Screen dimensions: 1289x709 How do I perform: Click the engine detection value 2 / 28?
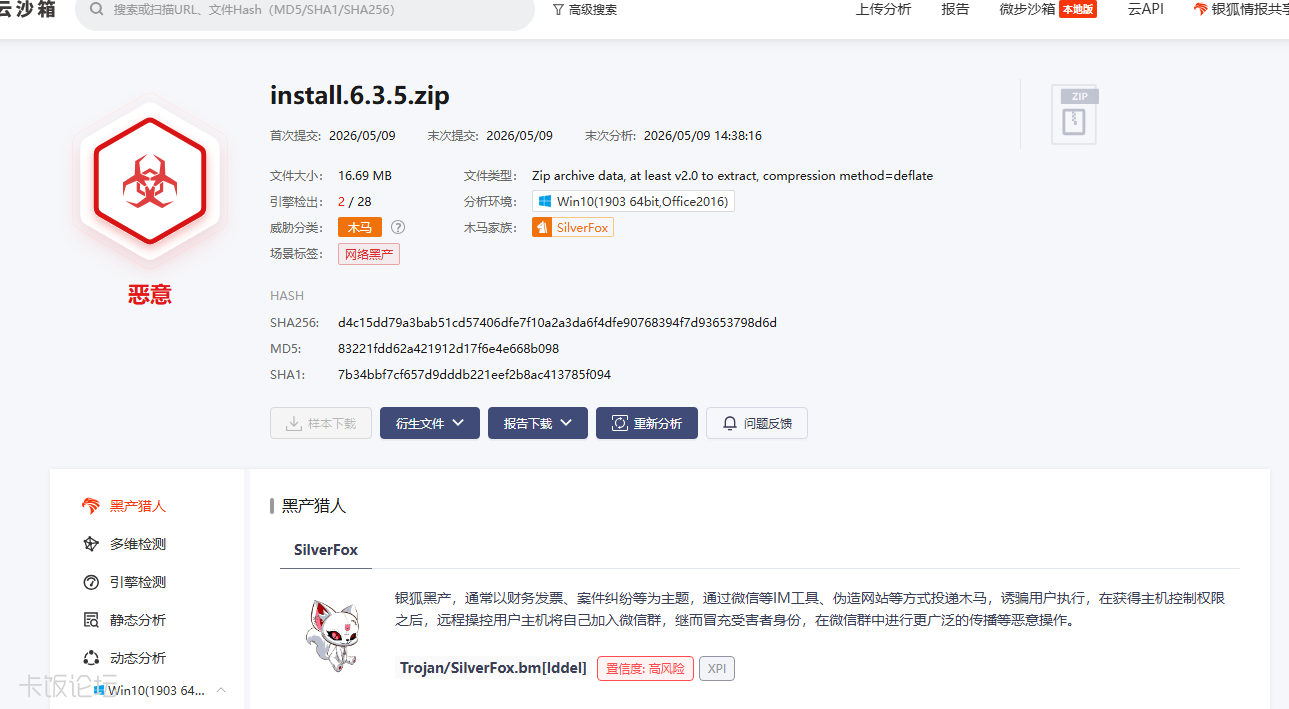(355, 201)
